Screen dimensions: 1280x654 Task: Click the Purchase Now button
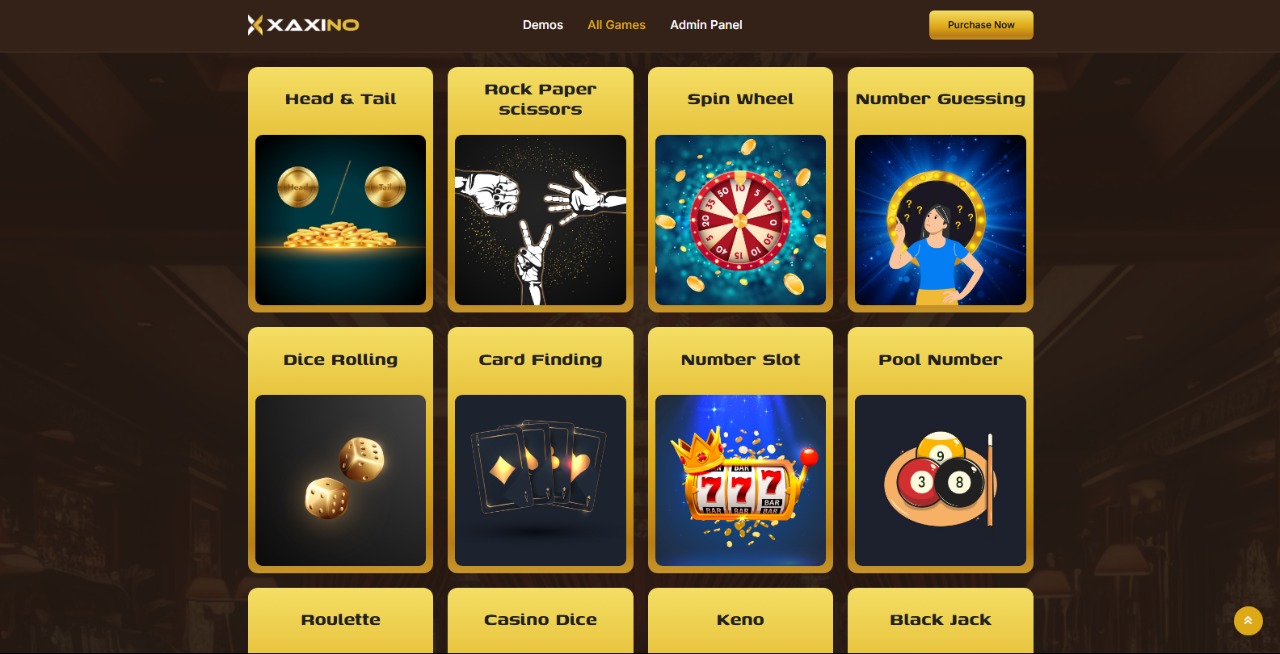pos(981,25)
